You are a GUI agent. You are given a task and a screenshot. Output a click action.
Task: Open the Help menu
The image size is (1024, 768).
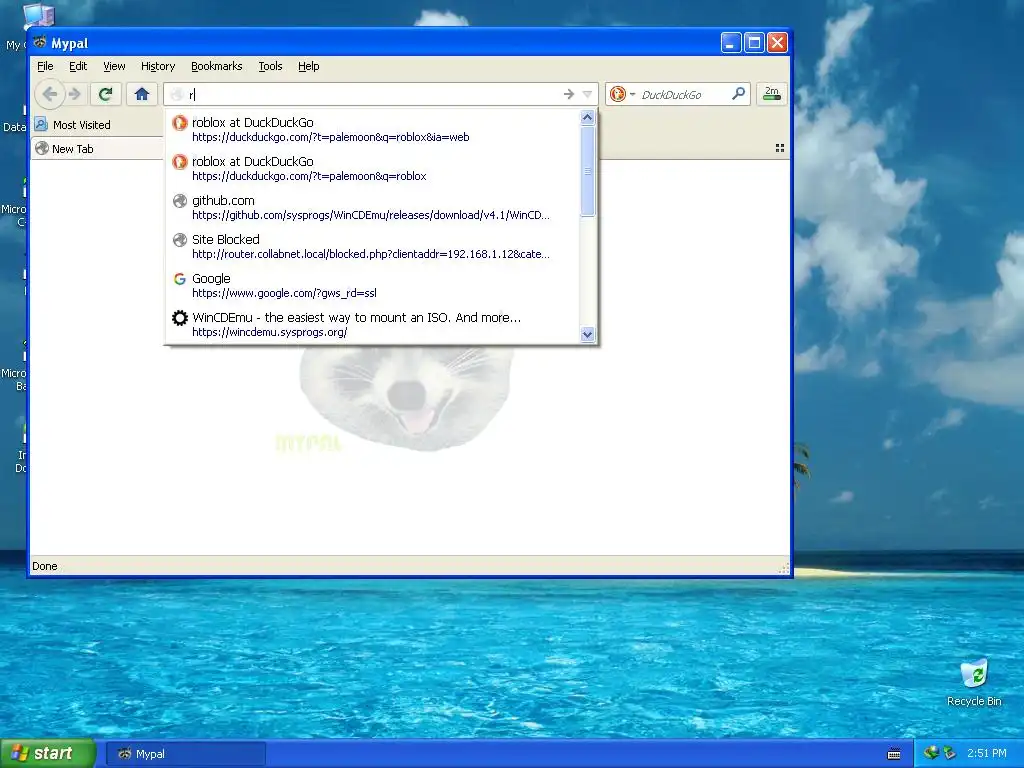[x=308, y=66]
